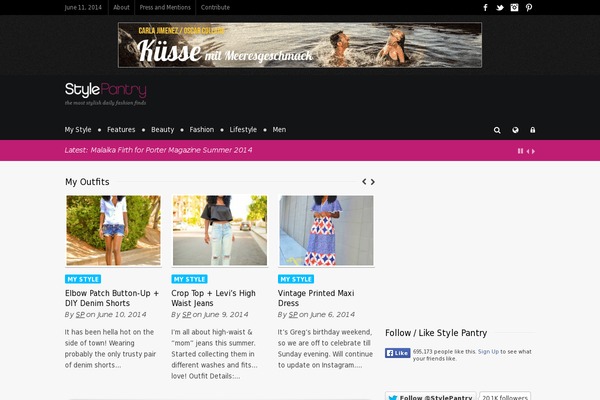Click MY STYLE tag above Elbow Patch post
600x400 pixels.
pyautogui.click(x=83, y=279)
